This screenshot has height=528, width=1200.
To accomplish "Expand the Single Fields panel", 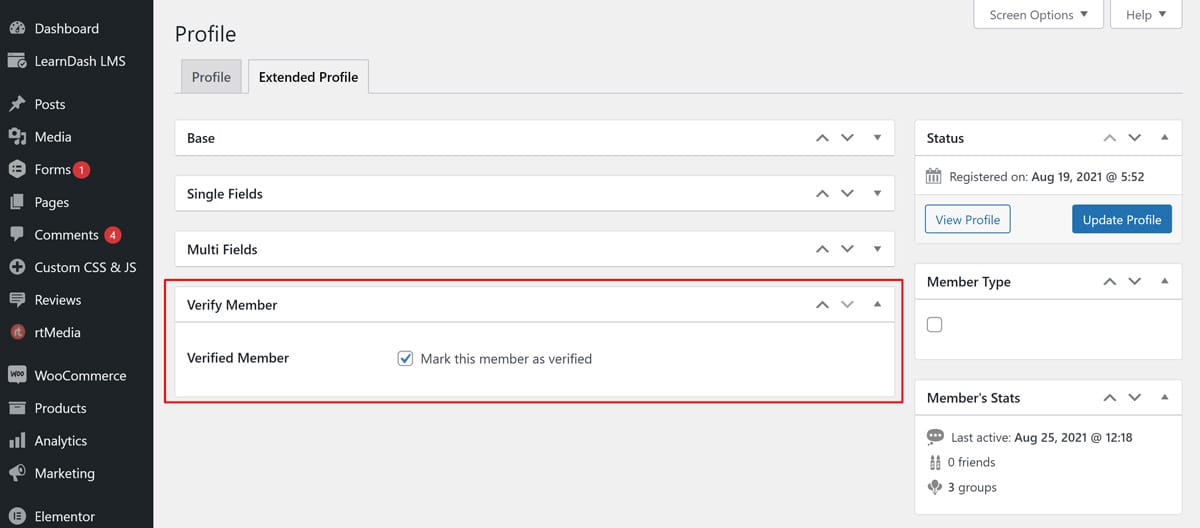I will [877, 193].
